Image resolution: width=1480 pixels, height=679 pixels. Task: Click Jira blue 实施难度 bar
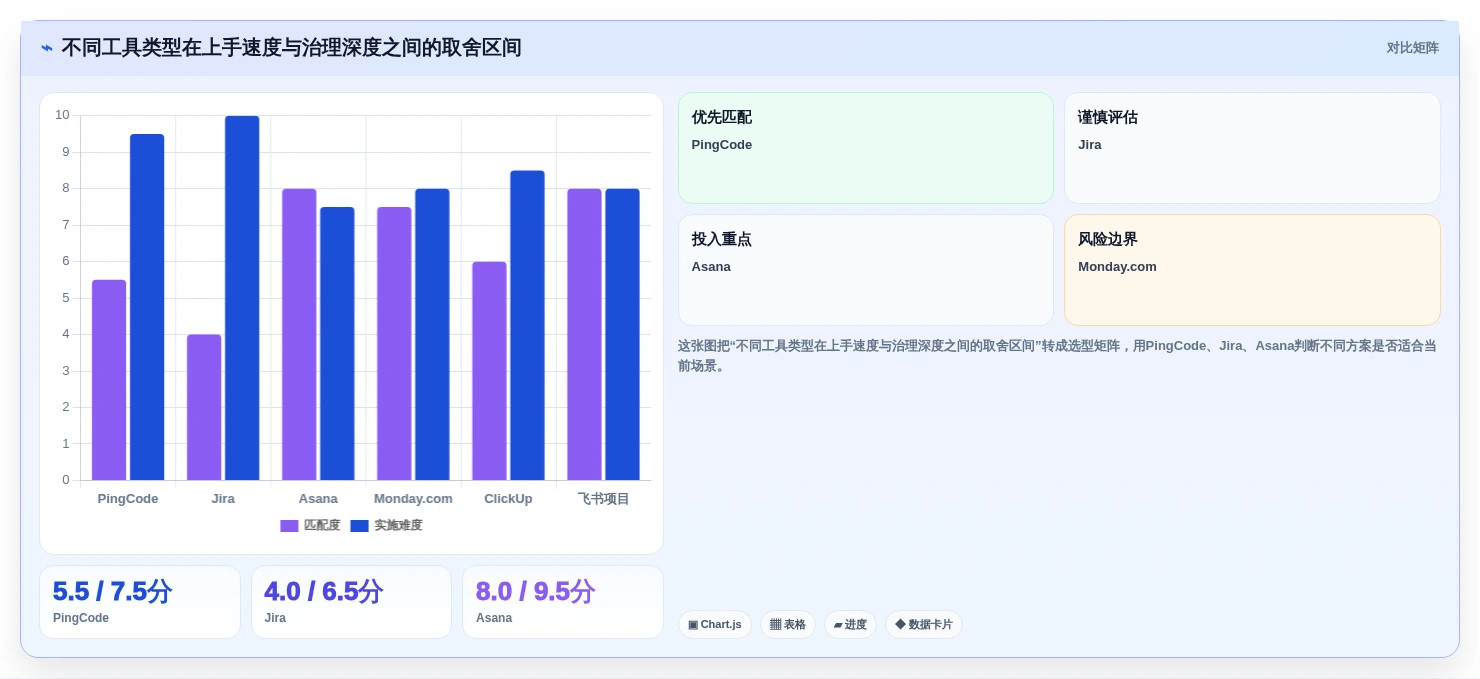[242, 298]
